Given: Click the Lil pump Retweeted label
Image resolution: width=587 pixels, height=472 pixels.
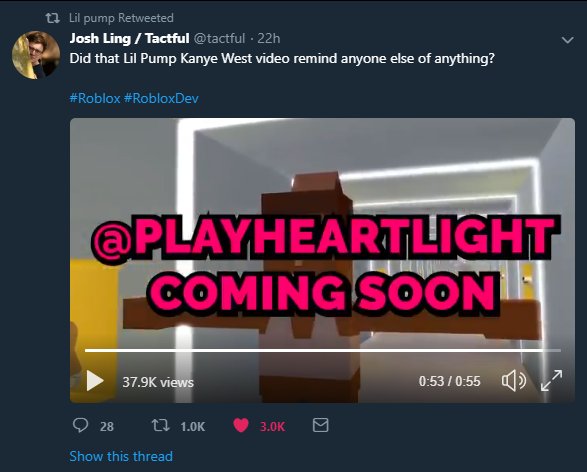Looking at the screenshot, I should click(121, 18).
